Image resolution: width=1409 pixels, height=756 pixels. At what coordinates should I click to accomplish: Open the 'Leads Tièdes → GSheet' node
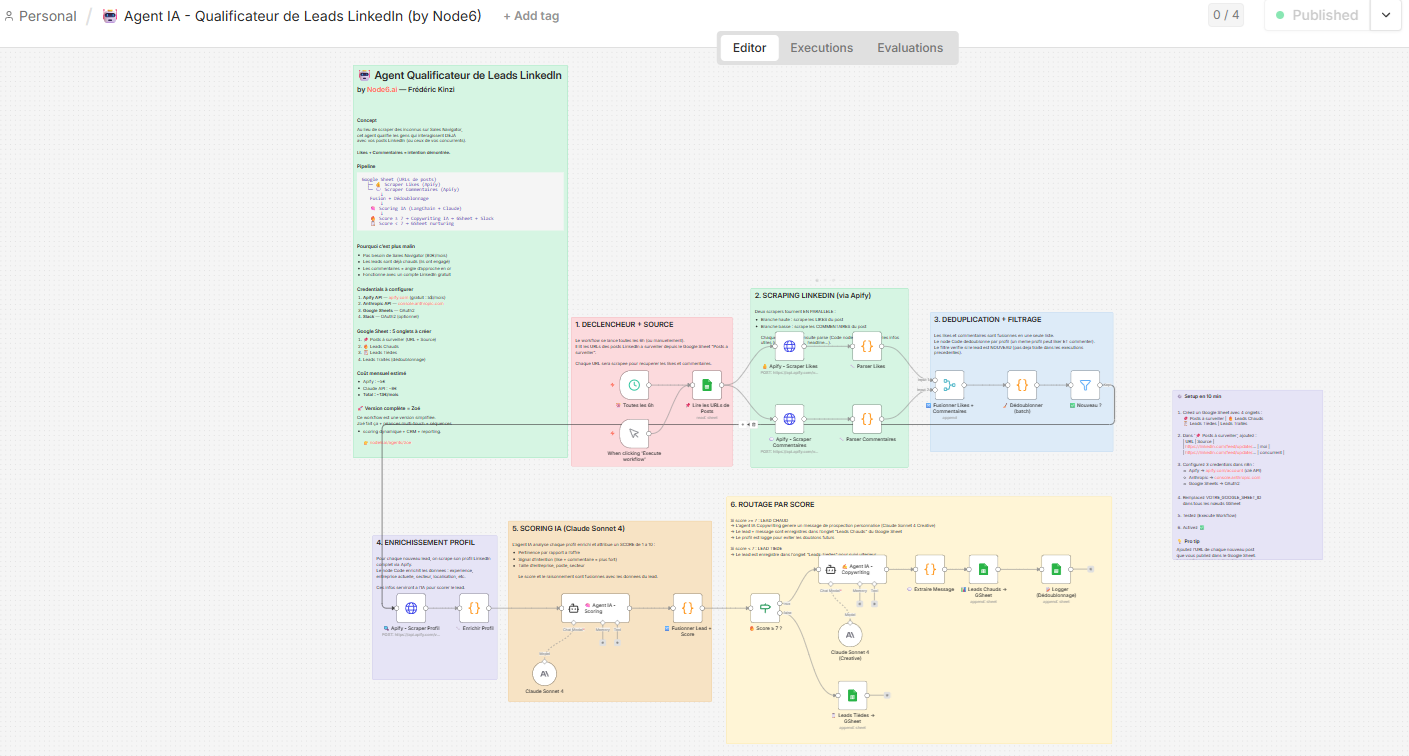coord(852,696)
